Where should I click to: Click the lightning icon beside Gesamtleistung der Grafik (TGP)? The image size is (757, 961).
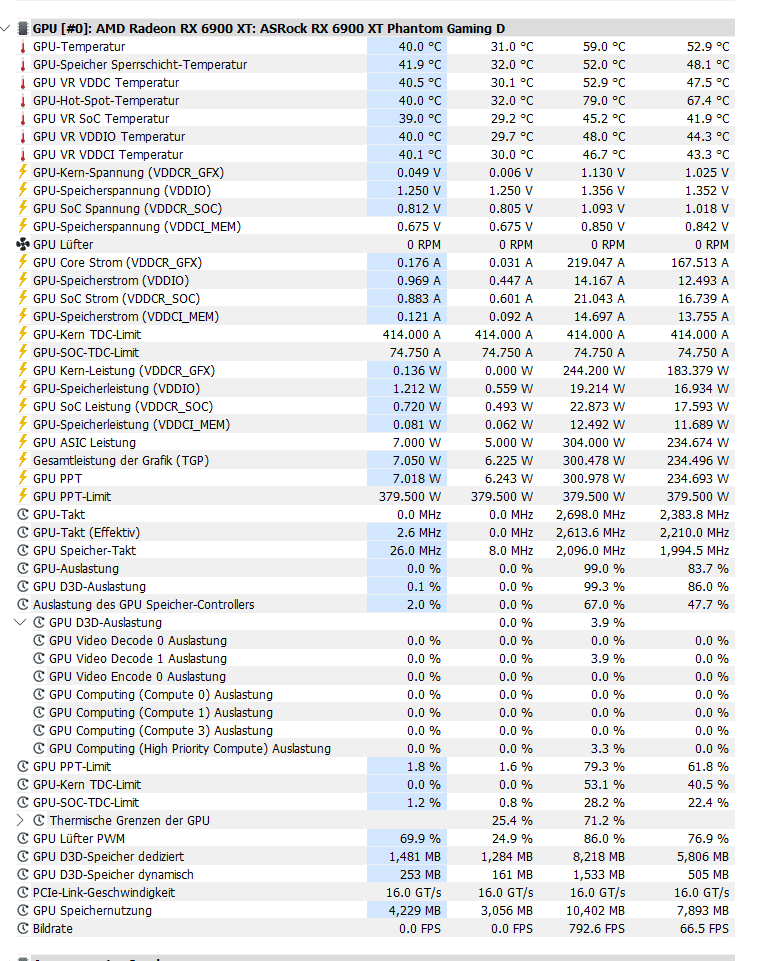tap(23, 460)
